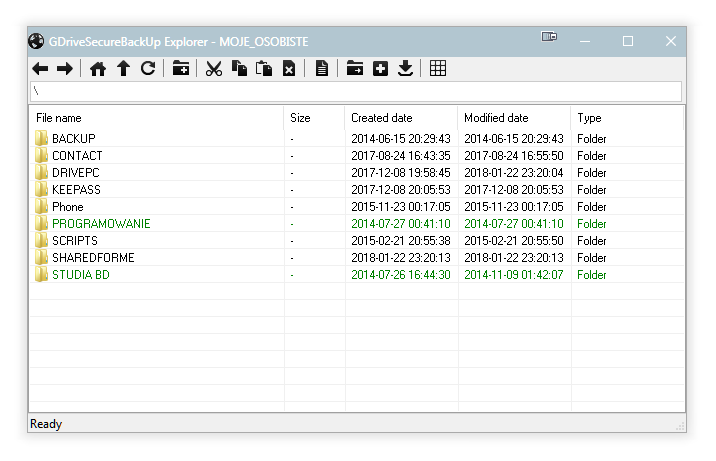Create a new folder from the toolbar
Screen dimensions: 716x461
(x=181, y=68)
